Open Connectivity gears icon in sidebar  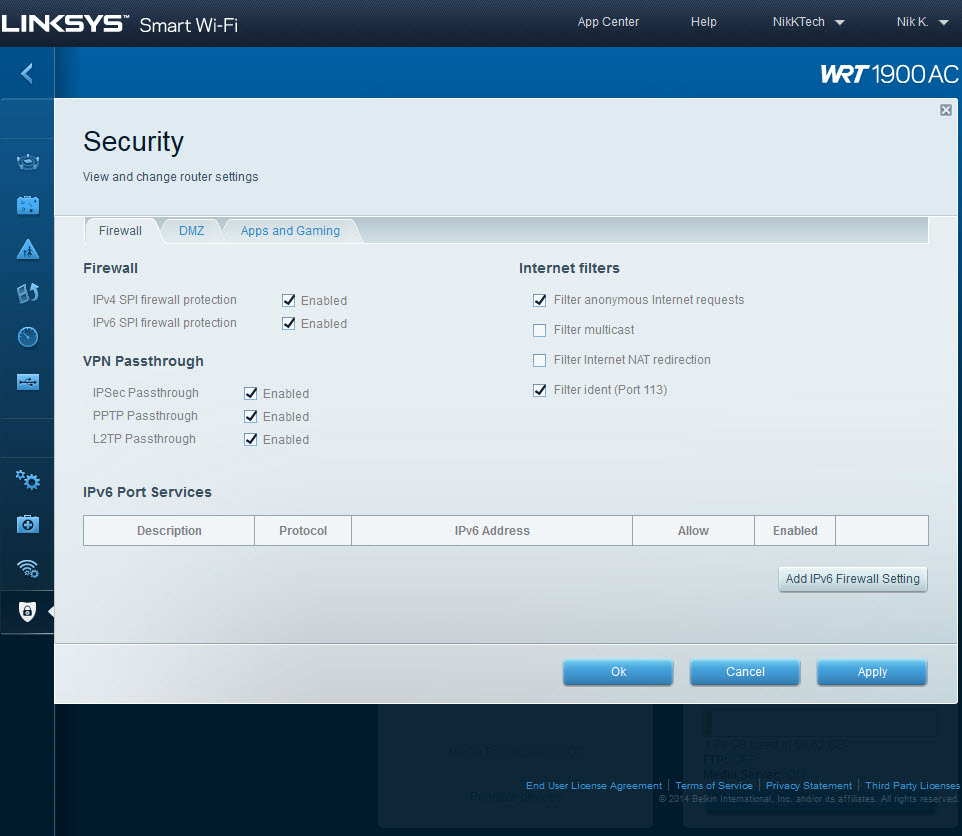28,480
